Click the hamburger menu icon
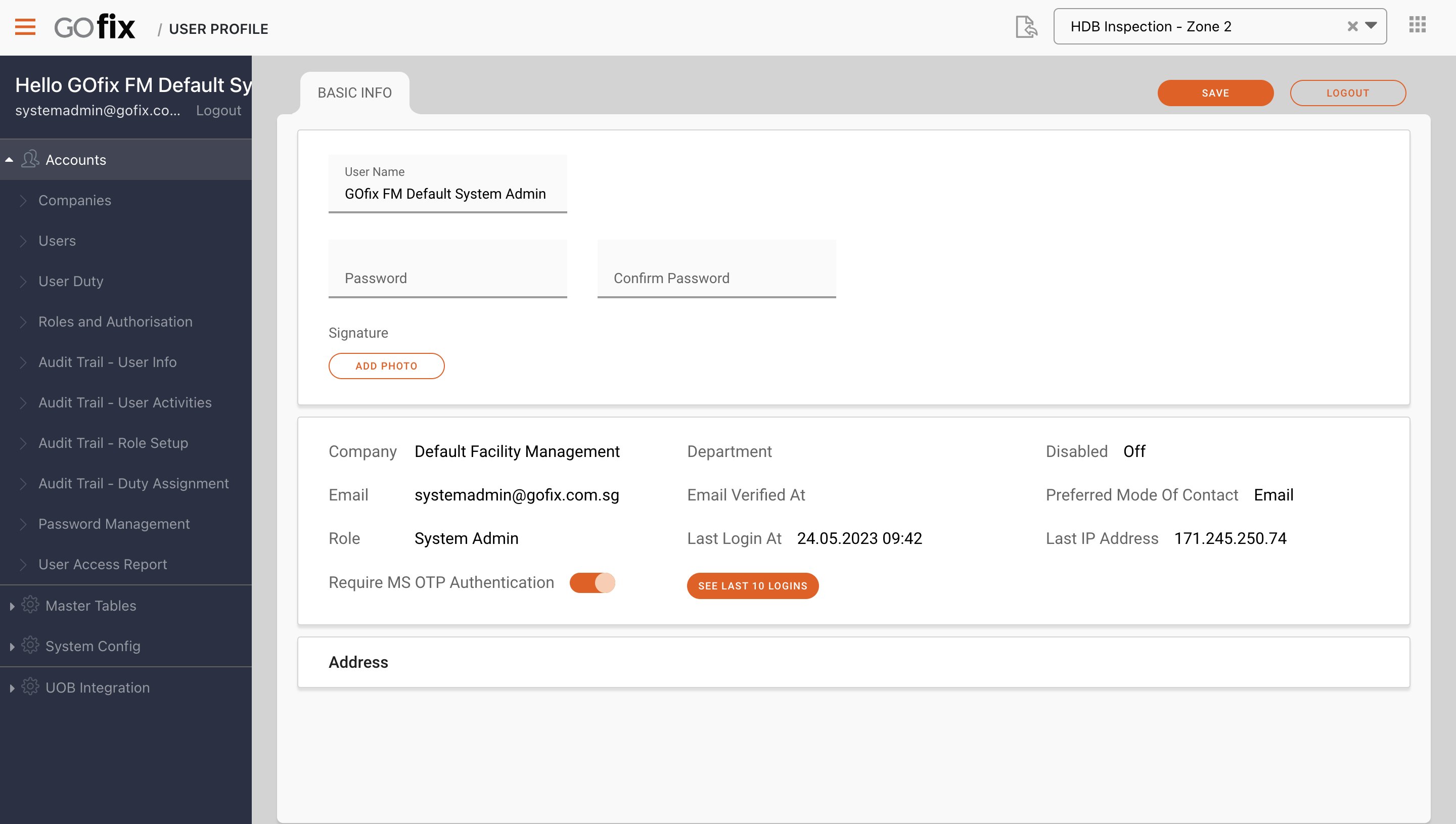 coord(25,27)
